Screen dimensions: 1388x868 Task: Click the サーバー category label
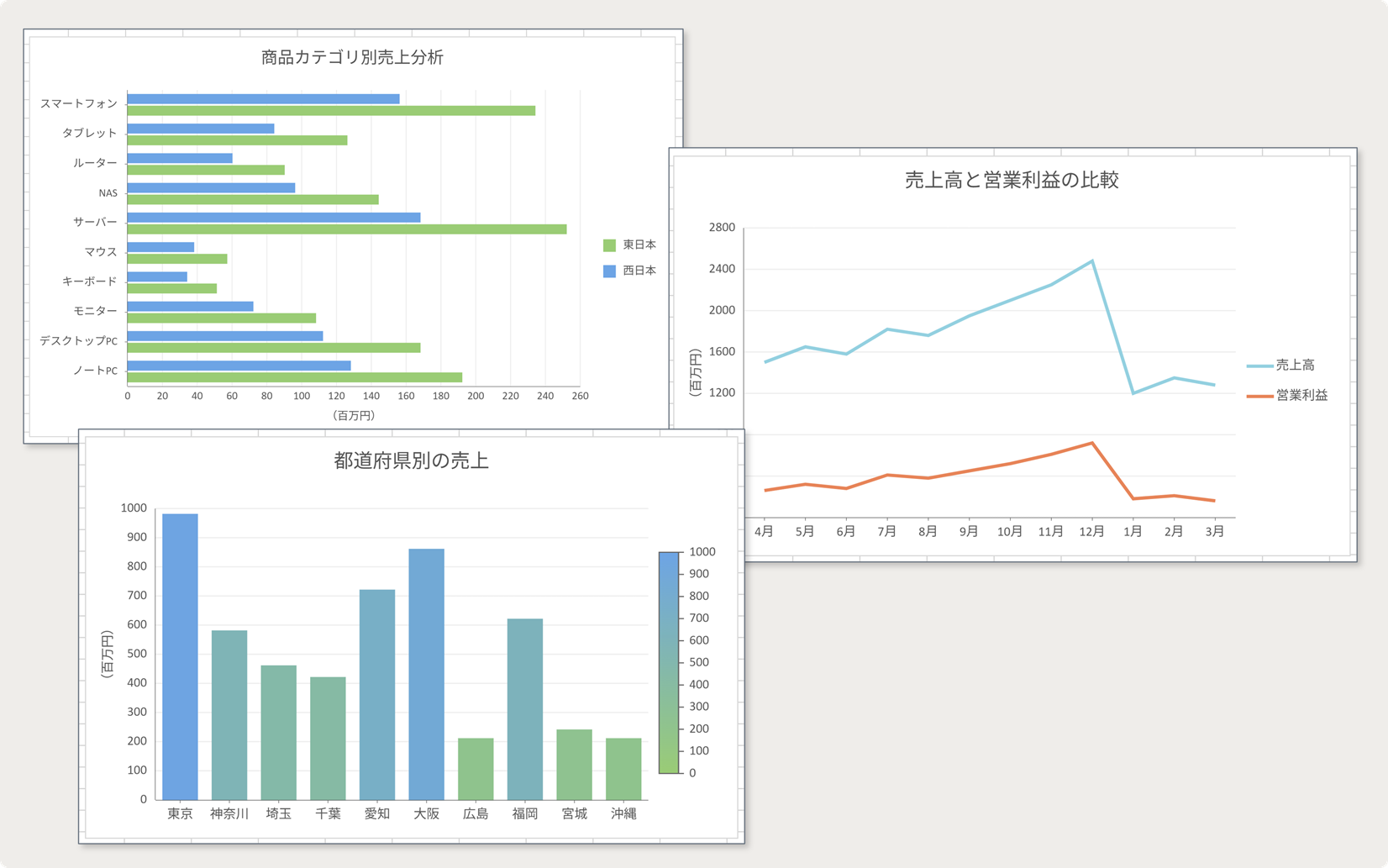(95, 222)
